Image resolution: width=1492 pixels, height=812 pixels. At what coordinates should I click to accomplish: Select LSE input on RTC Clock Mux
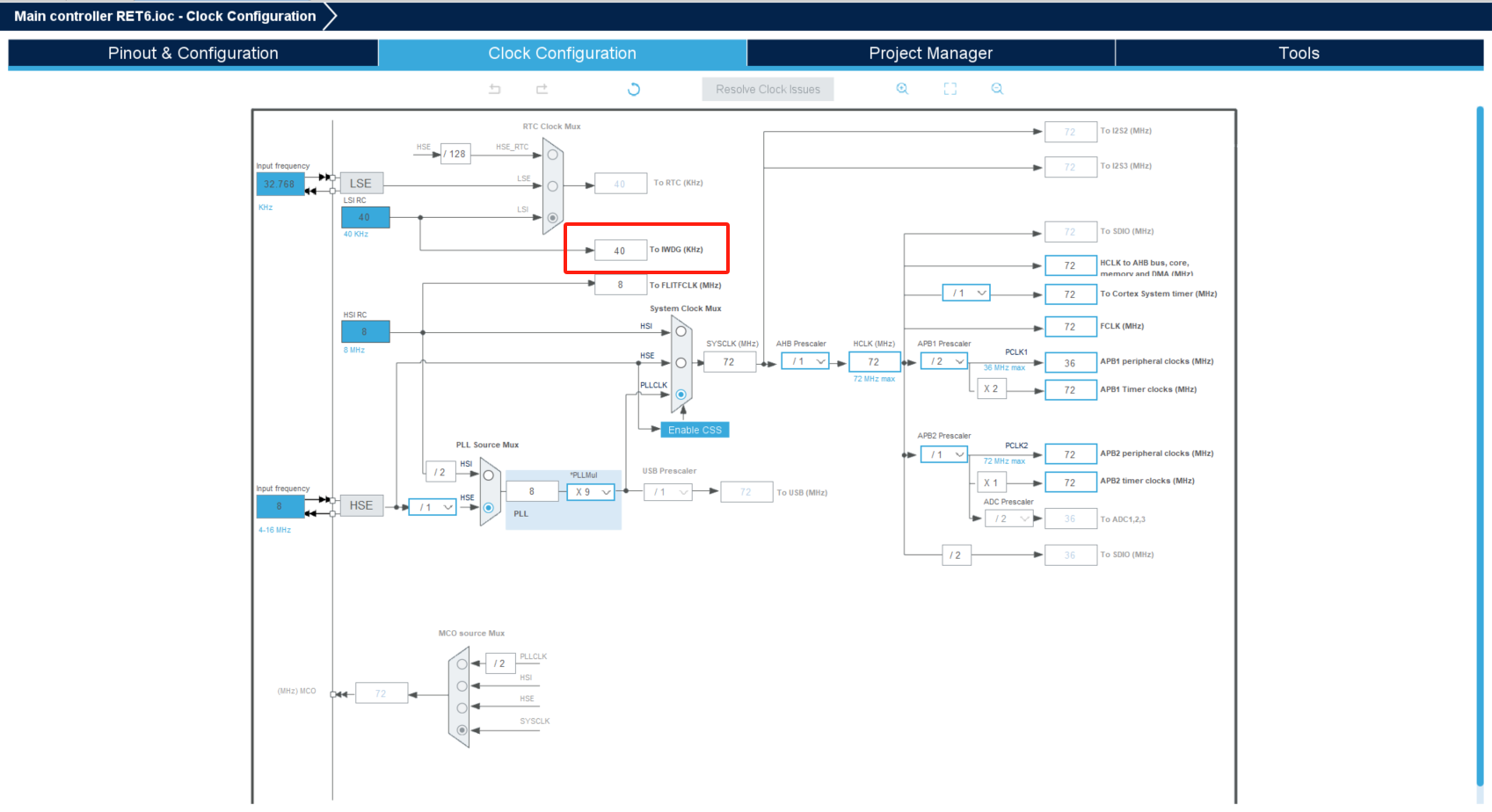(x=552, y=186)
